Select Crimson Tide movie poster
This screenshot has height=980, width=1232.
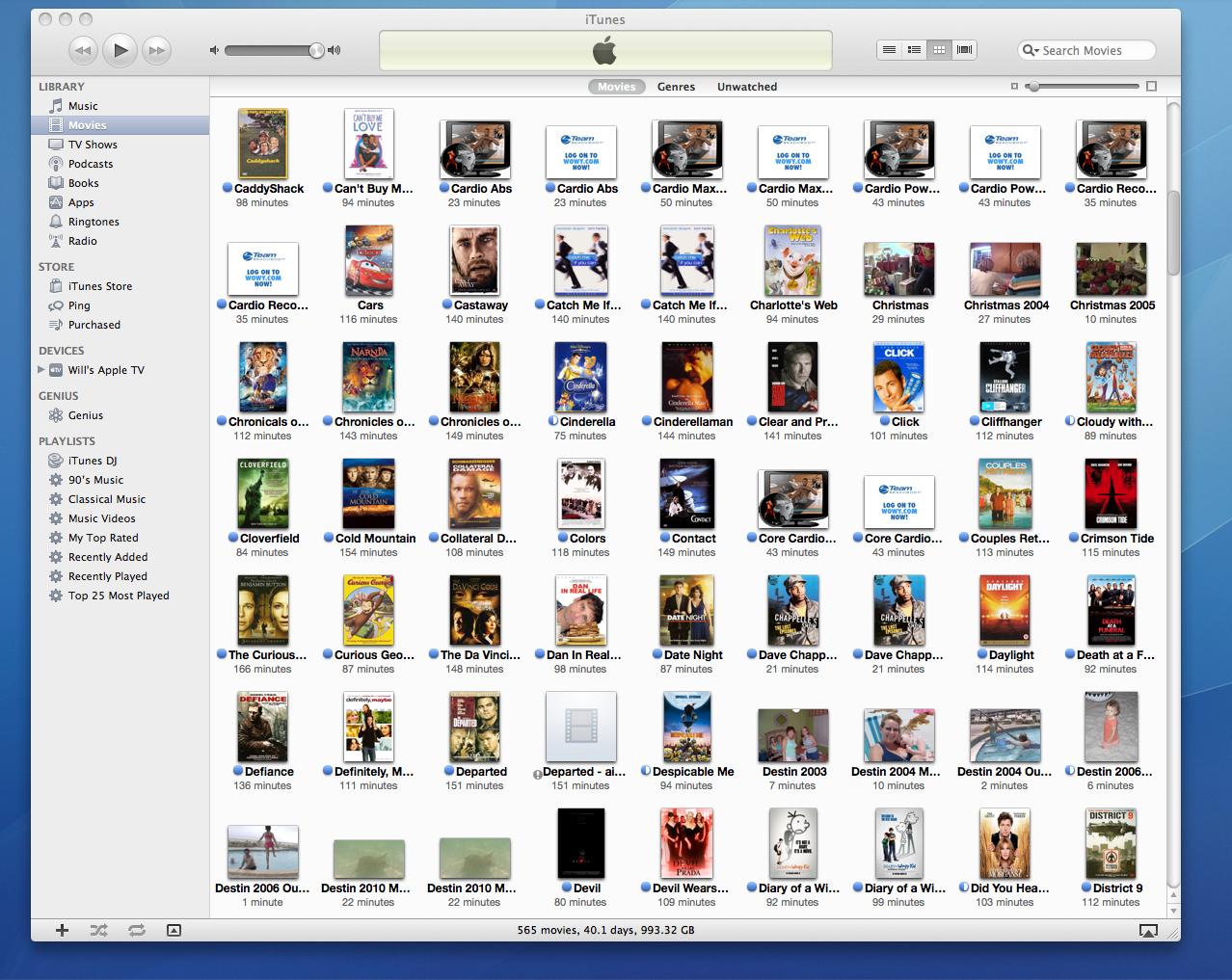[1111, 493]
